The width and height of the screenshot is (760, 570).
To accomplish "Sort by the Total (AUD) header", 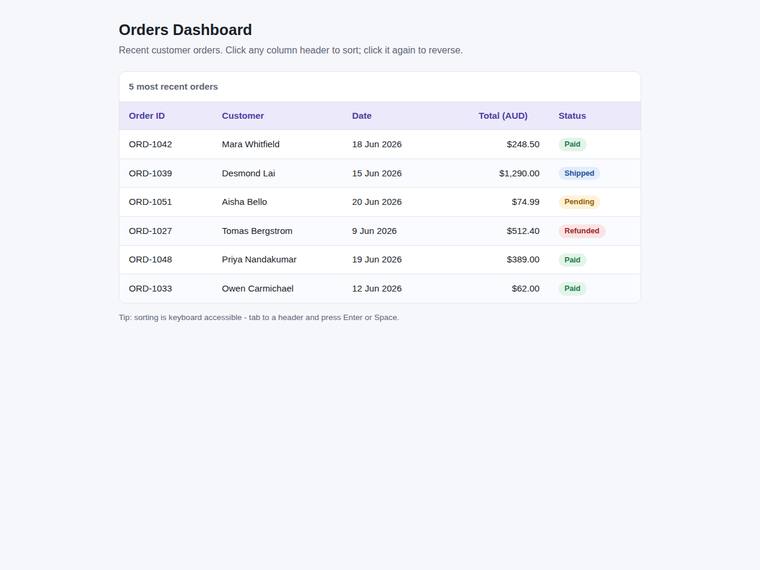I will tap(503, 116).
